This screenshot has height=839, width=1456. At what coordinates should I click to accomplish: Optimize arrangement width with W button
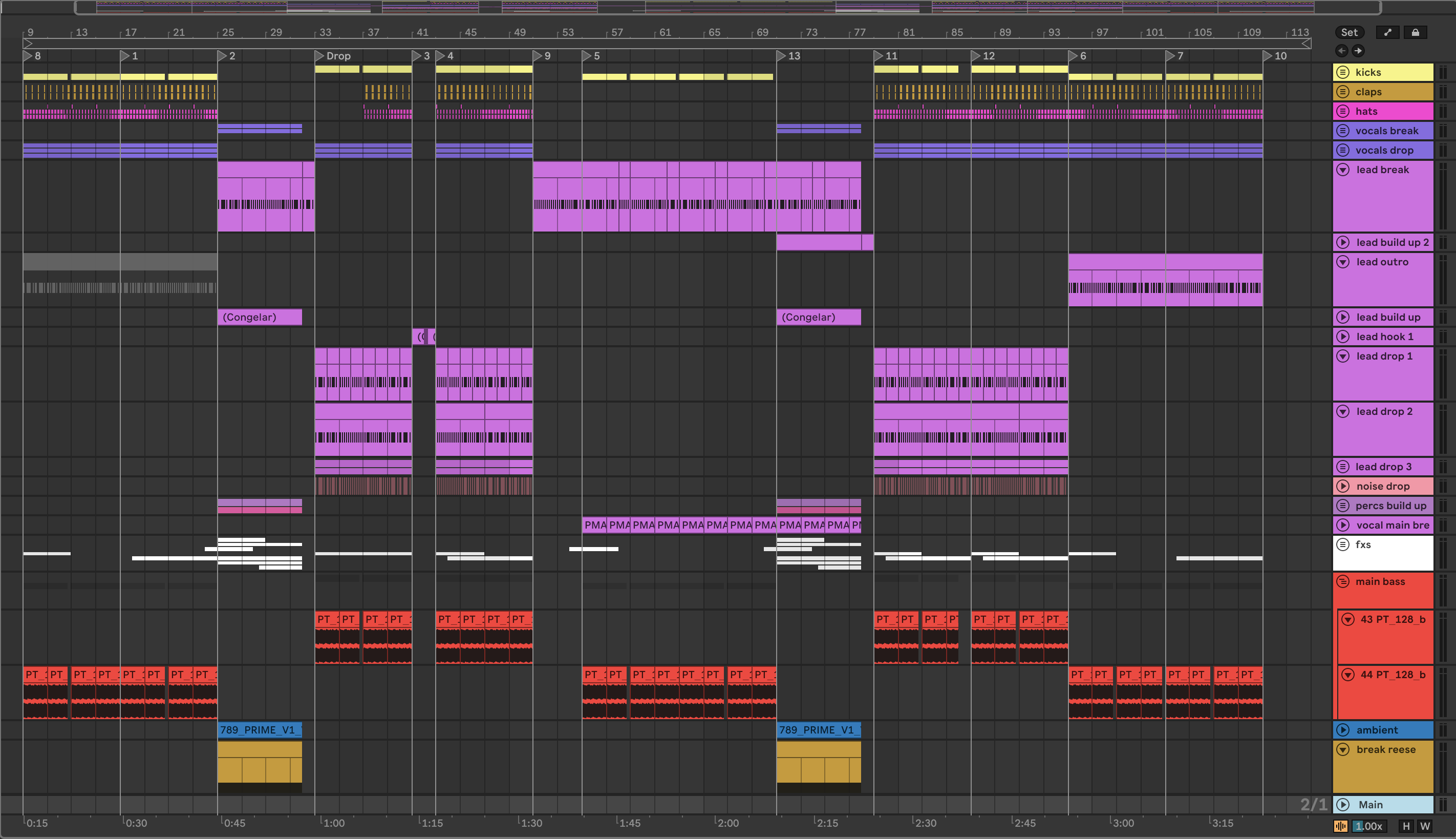click(1425, 826)
